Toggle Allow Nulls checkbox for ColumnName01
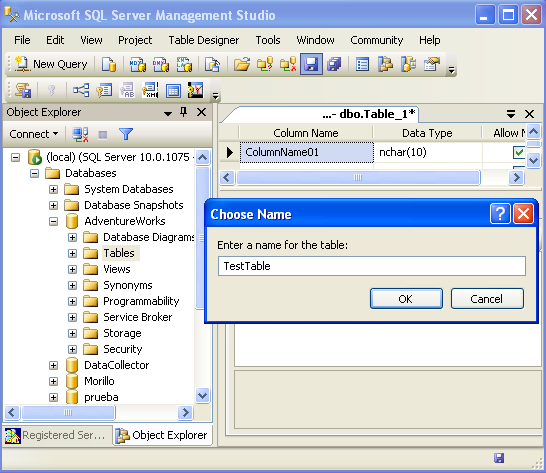 [x=519, y=152]
